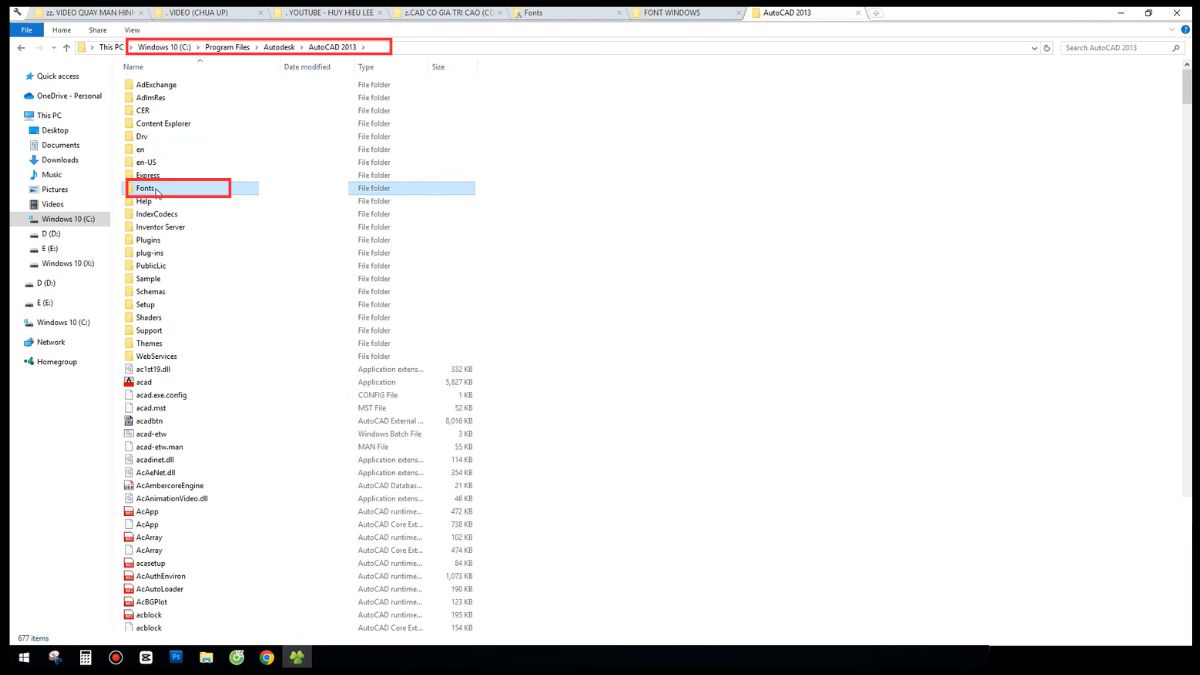This screenshot has height=675, width=1200.
Task: Click the Forward navigation arrow
Action: click(x=38, y=47)
